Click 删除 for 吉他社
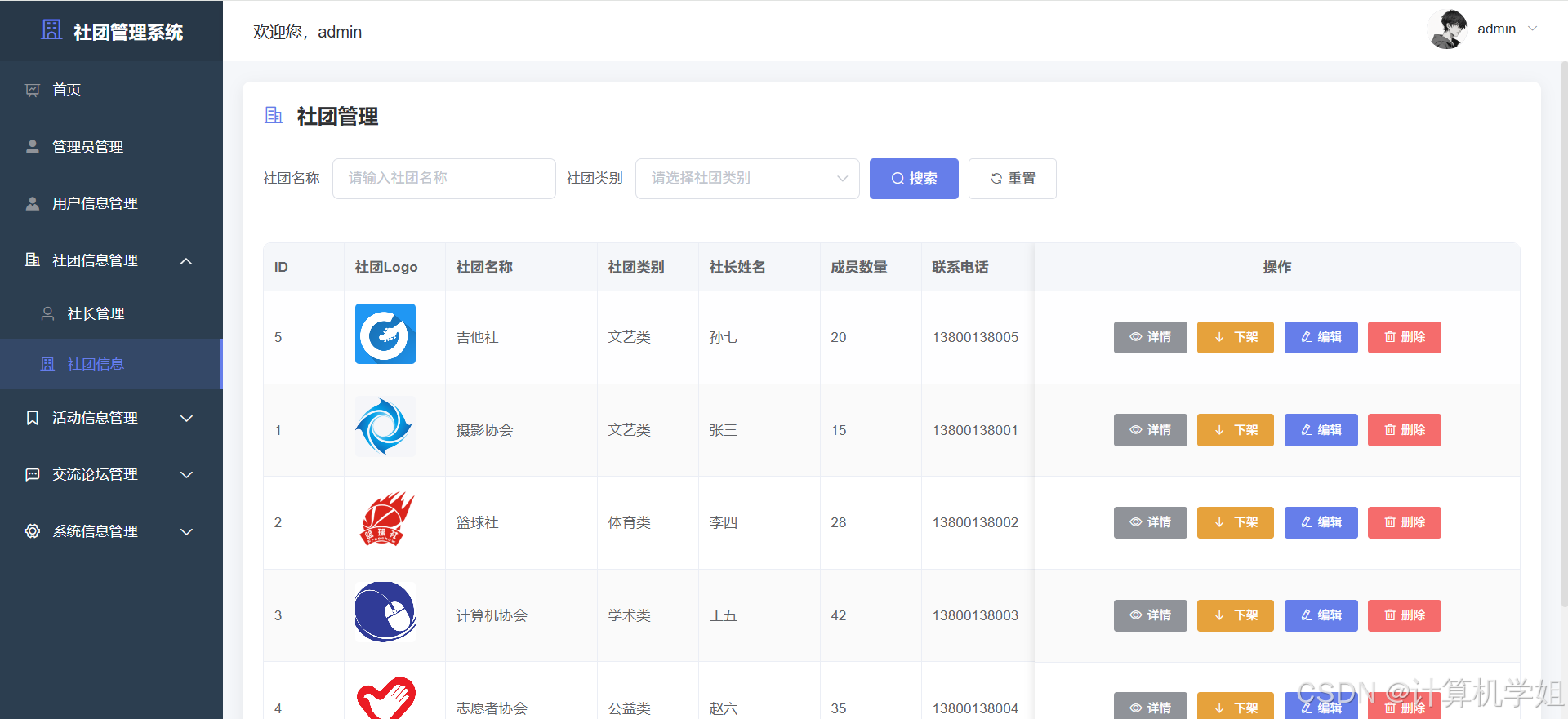This screenshot has width=1568, height=719. [x=1405, y=337]
